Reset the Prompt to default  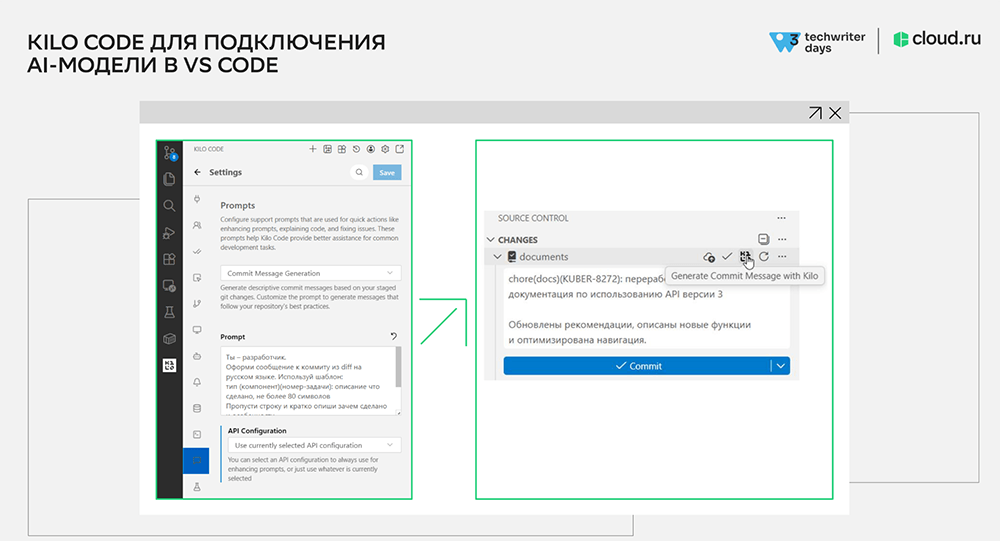393,336
